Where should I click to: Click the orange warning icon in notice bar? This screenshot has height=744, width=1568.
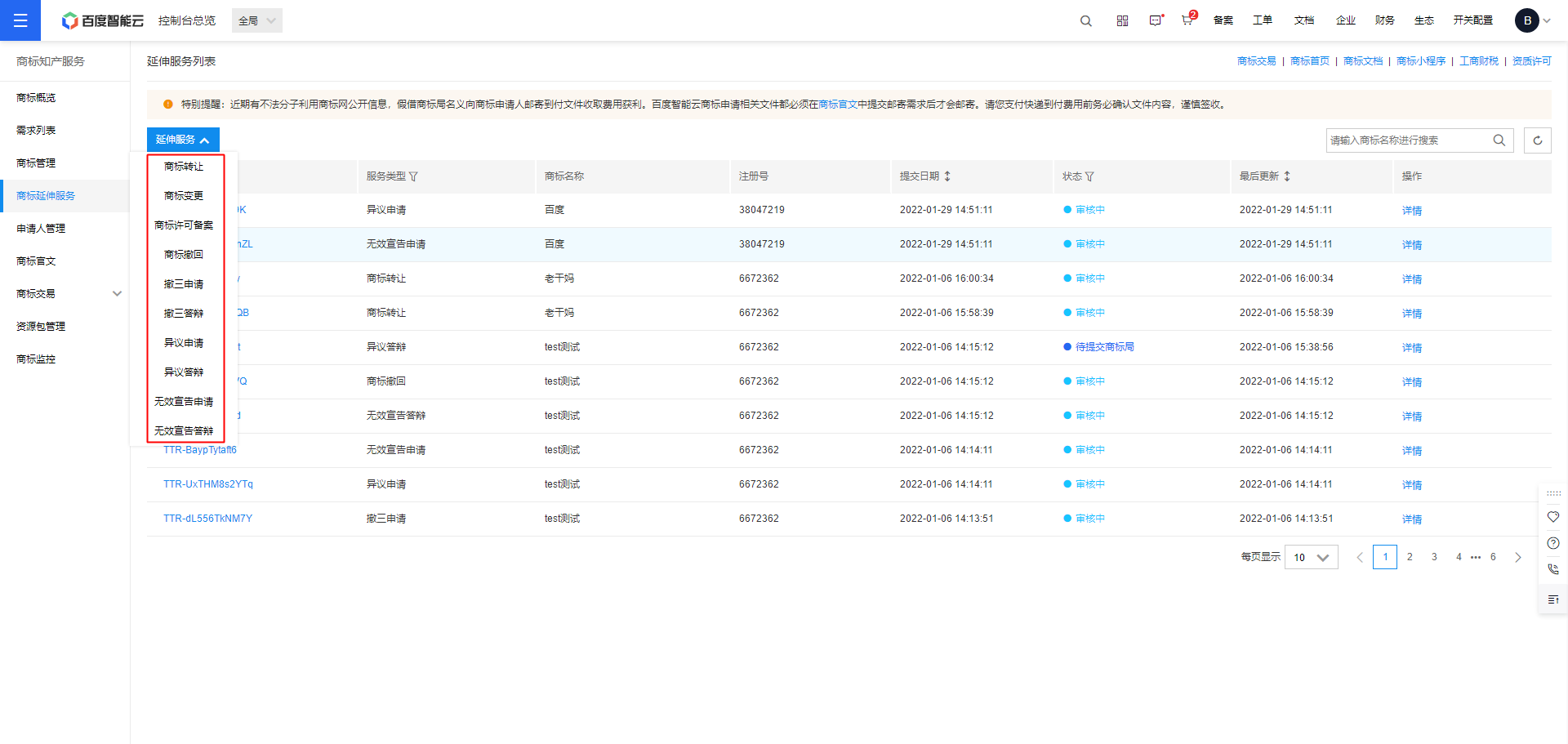click(x=168, y=105)
